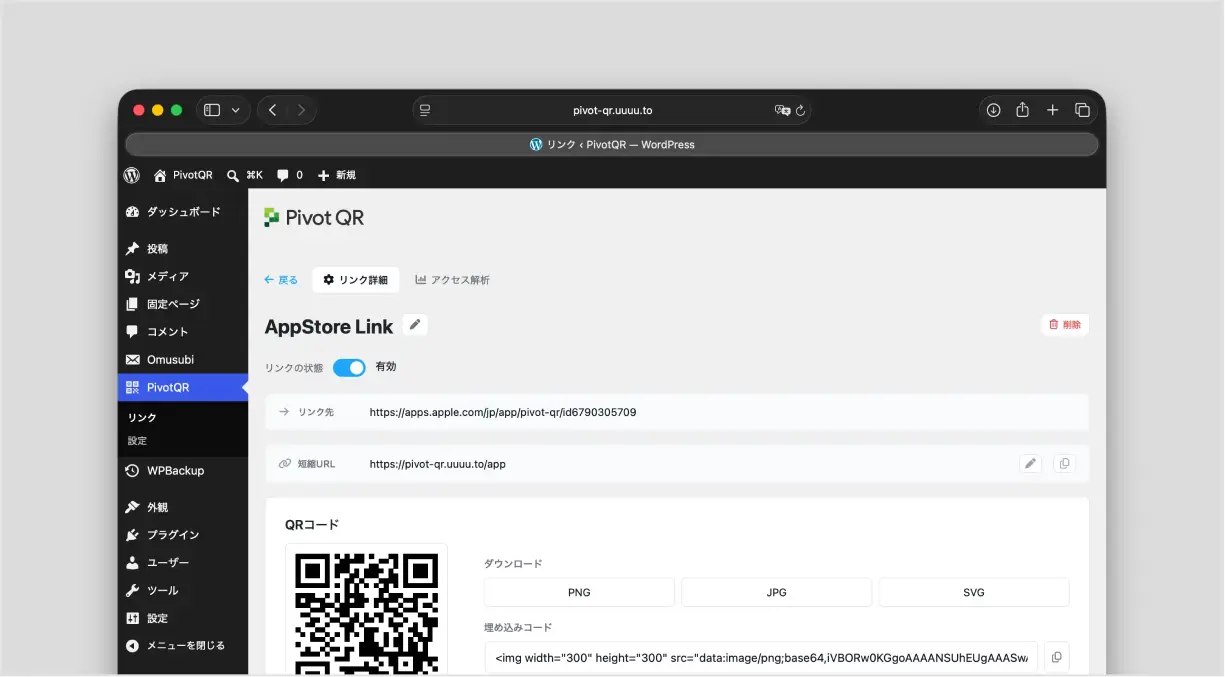
Task: Click the WordPress logo in admin bar
Action: pyautogui.click(x=132, y=175)
